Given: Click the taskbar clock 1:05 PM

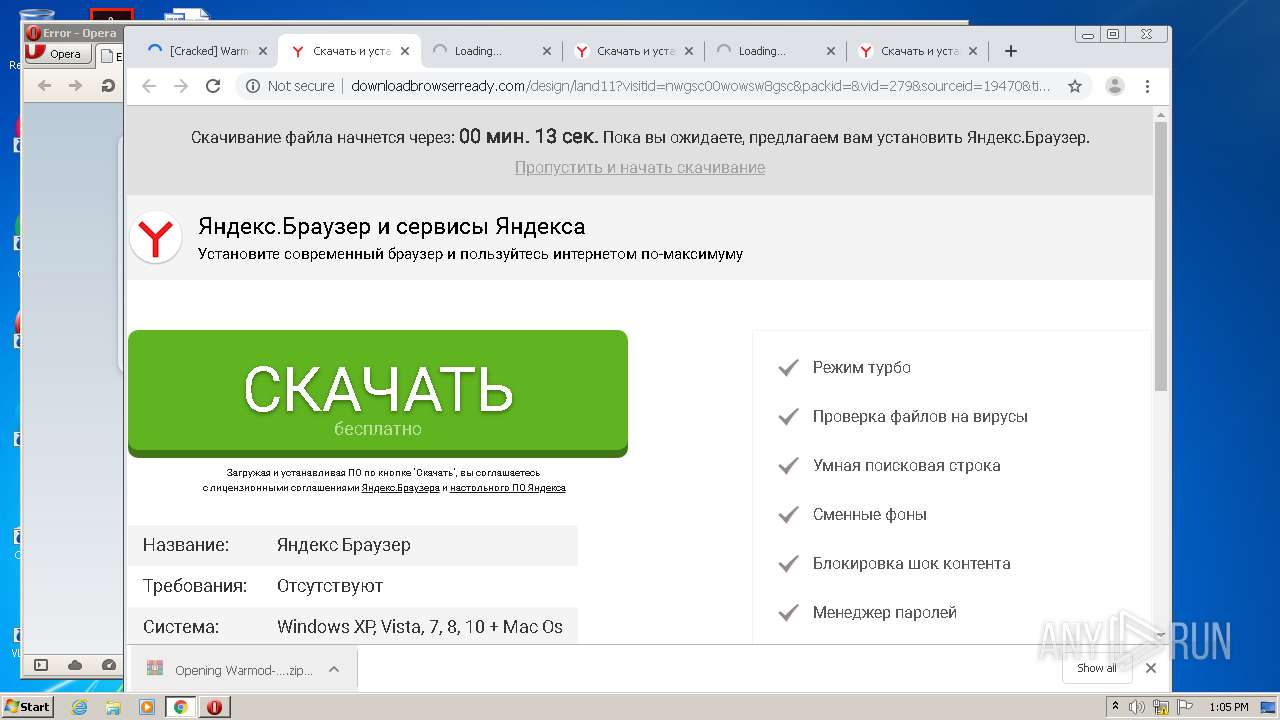Looking at the screenshot, I should (x=1228, y=707).
